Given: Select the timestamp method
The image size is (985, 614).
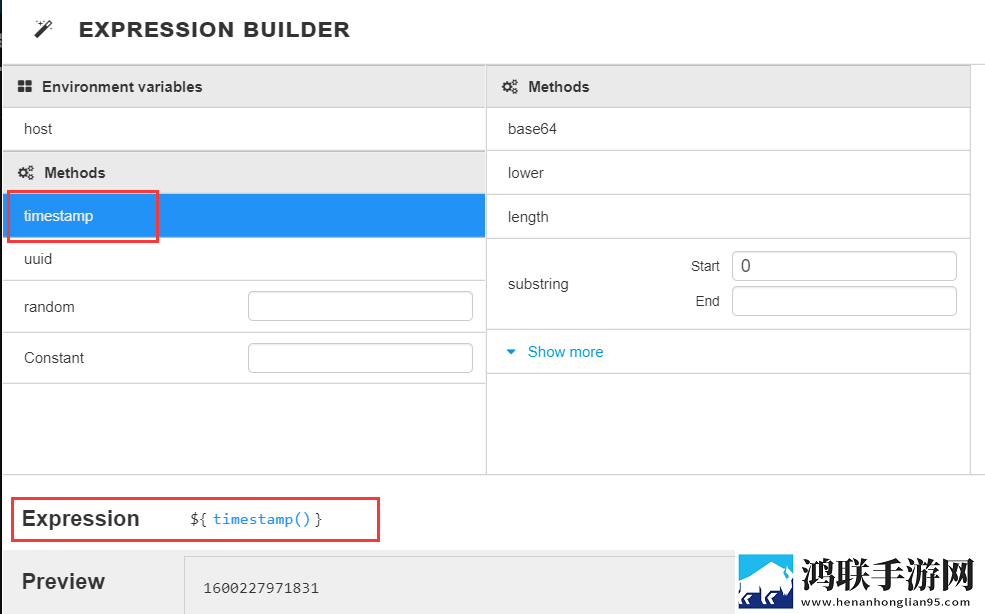Looking at the screenshot, I should pos(244,216).
